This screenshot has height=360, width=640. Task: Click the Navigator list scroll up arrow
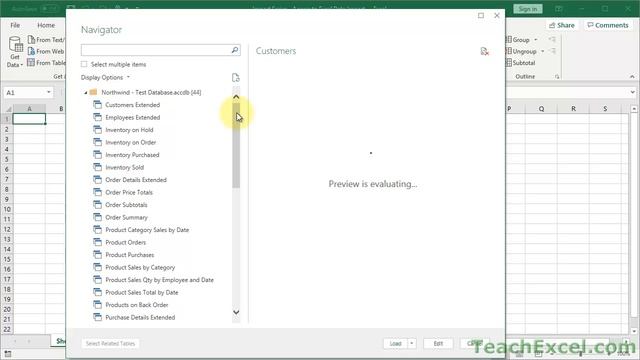click(x=236, y=97)
